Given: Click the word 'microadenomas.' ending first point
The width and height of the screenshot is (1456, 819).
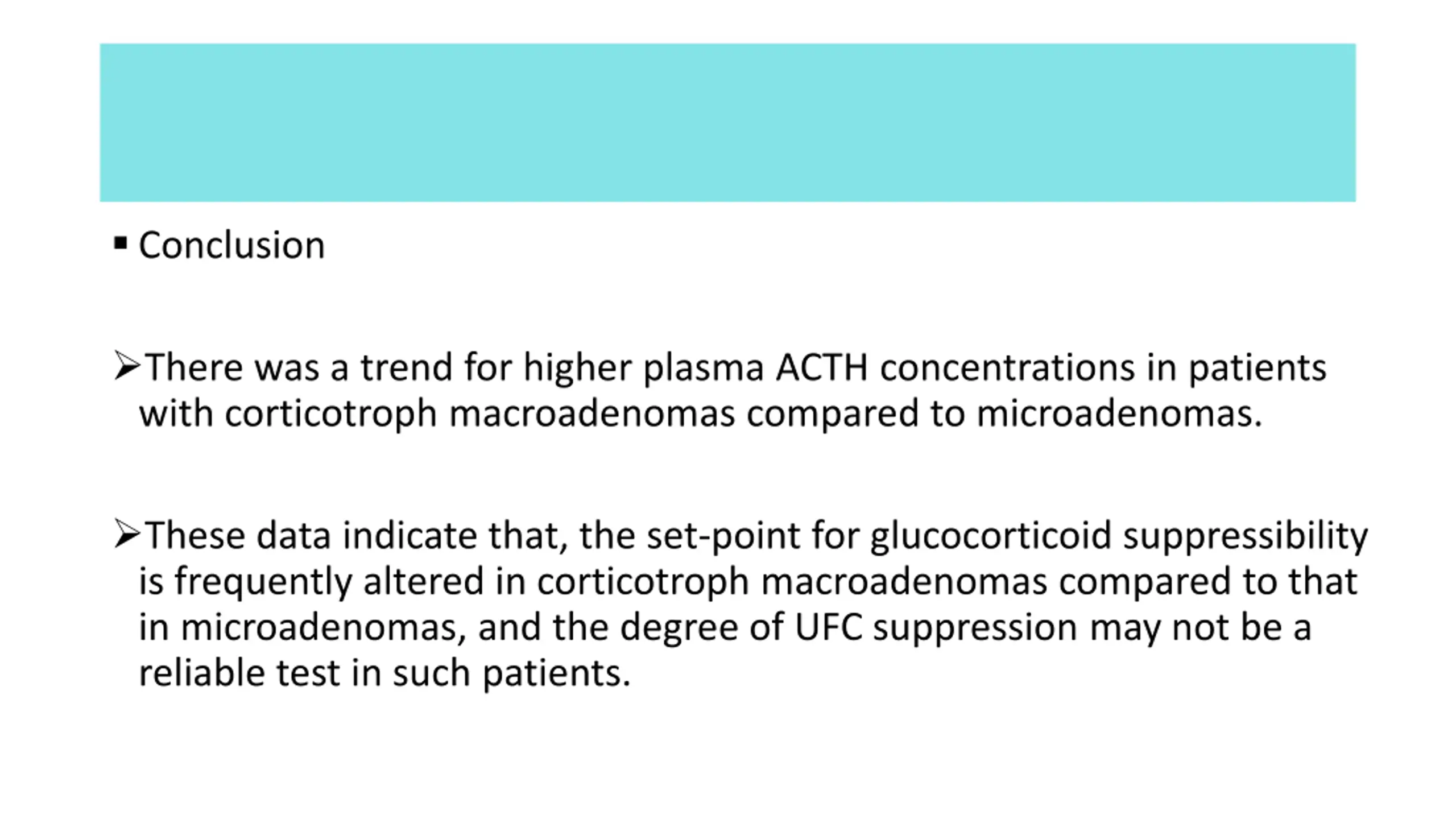Looking at the screenshot, I should (1119, 413).
